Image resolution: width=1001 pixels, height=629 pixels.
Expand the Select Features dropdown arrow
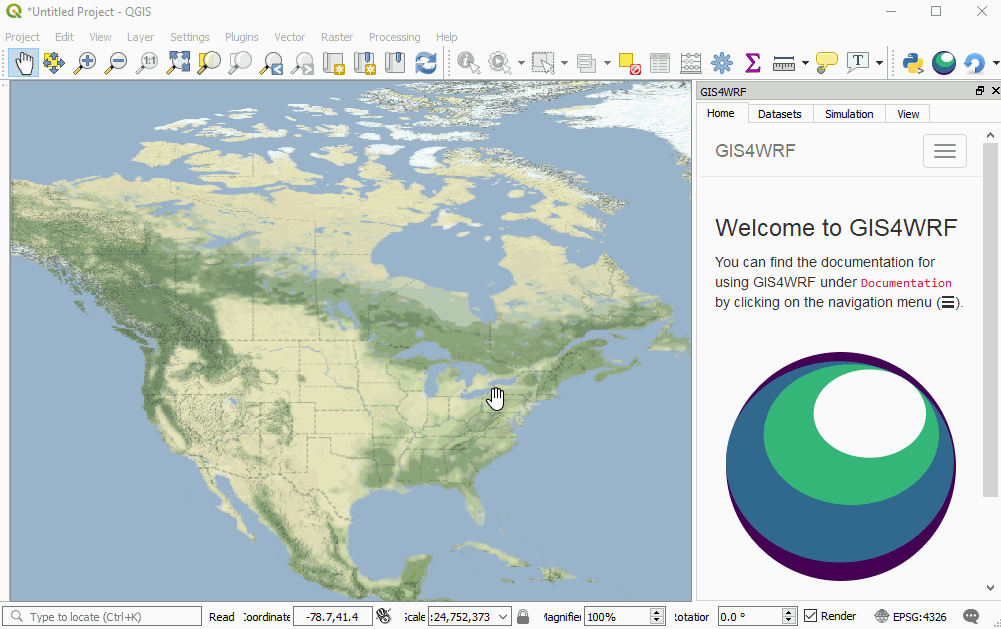(x=564, y=63)
